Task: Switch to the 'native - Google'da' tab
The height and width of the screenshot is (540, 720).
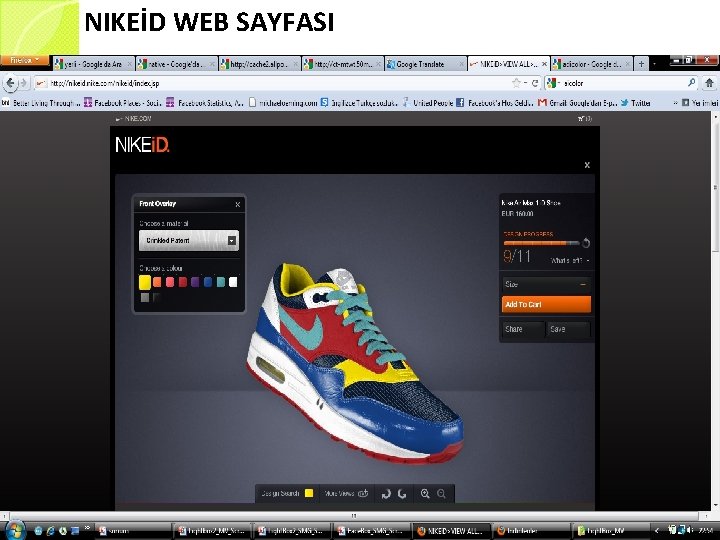Action: [176, 64]
